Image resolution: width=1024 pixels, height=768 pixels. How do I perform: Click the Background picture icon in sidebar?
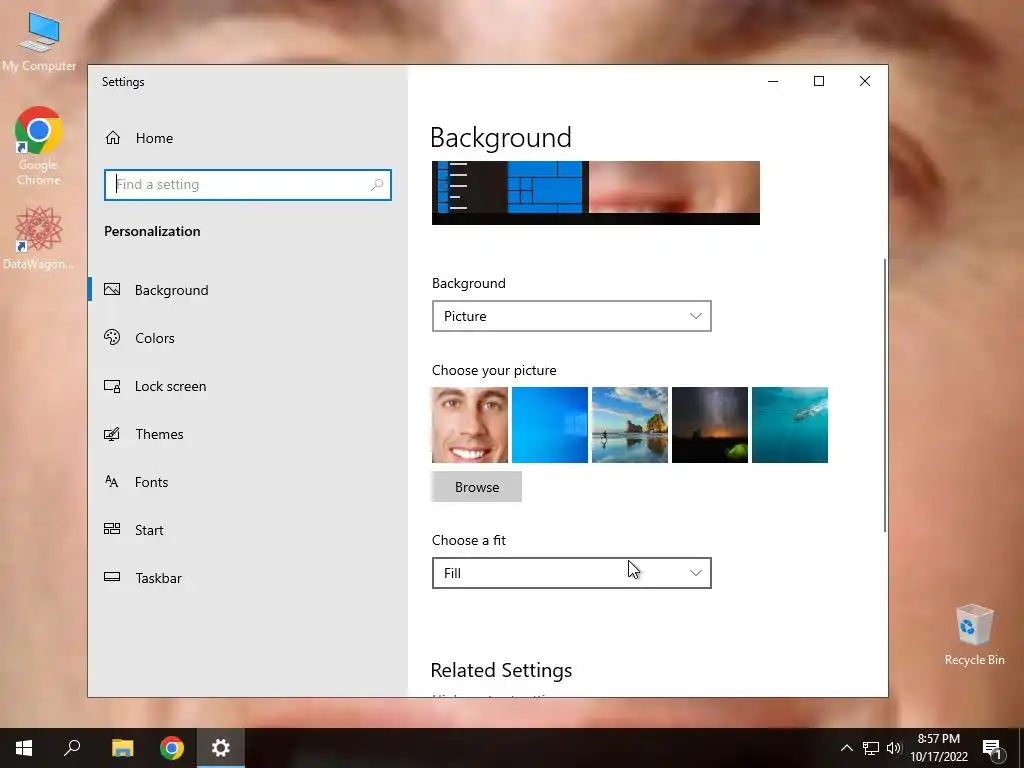click(112, 289)
